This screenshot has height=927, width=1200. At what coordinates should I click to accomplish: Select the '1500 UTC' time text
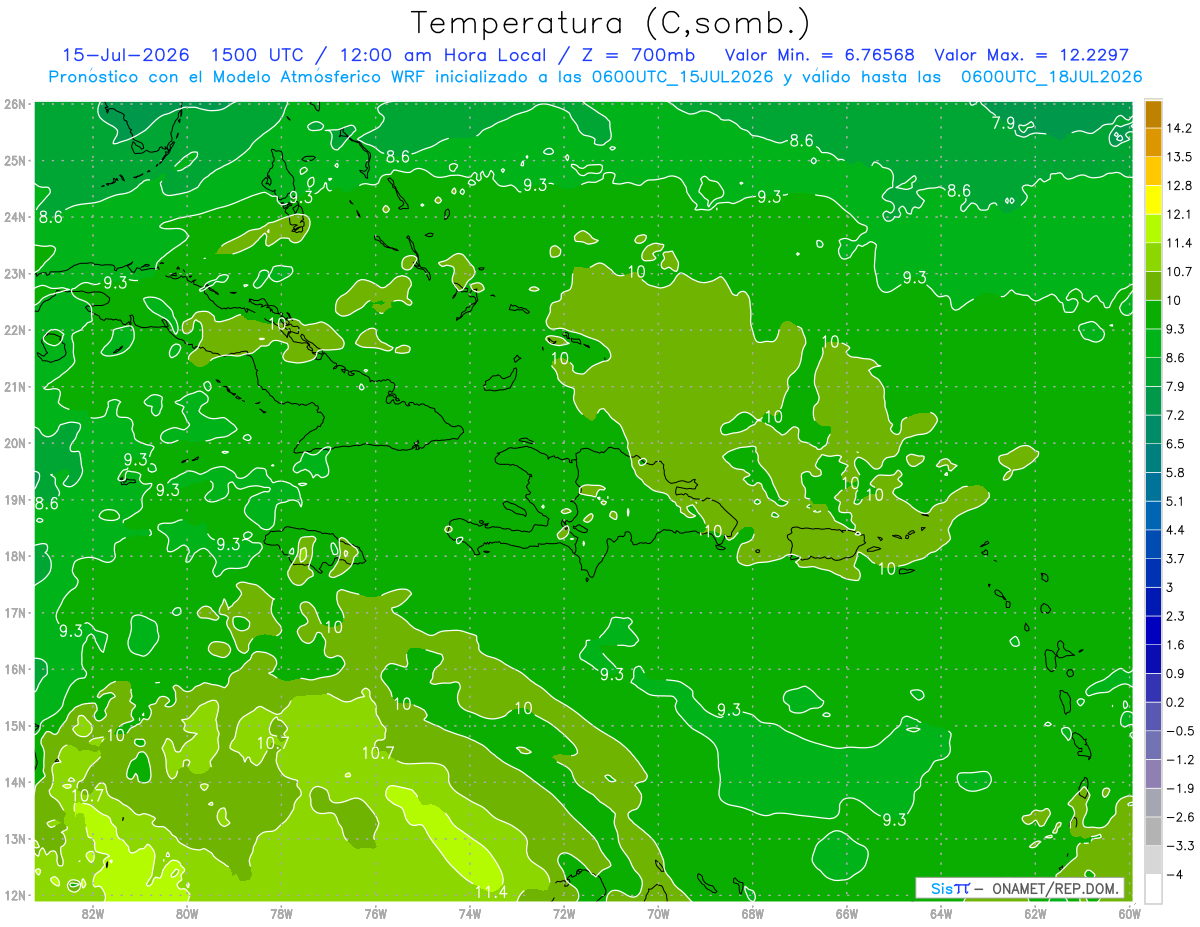point(258,55)
